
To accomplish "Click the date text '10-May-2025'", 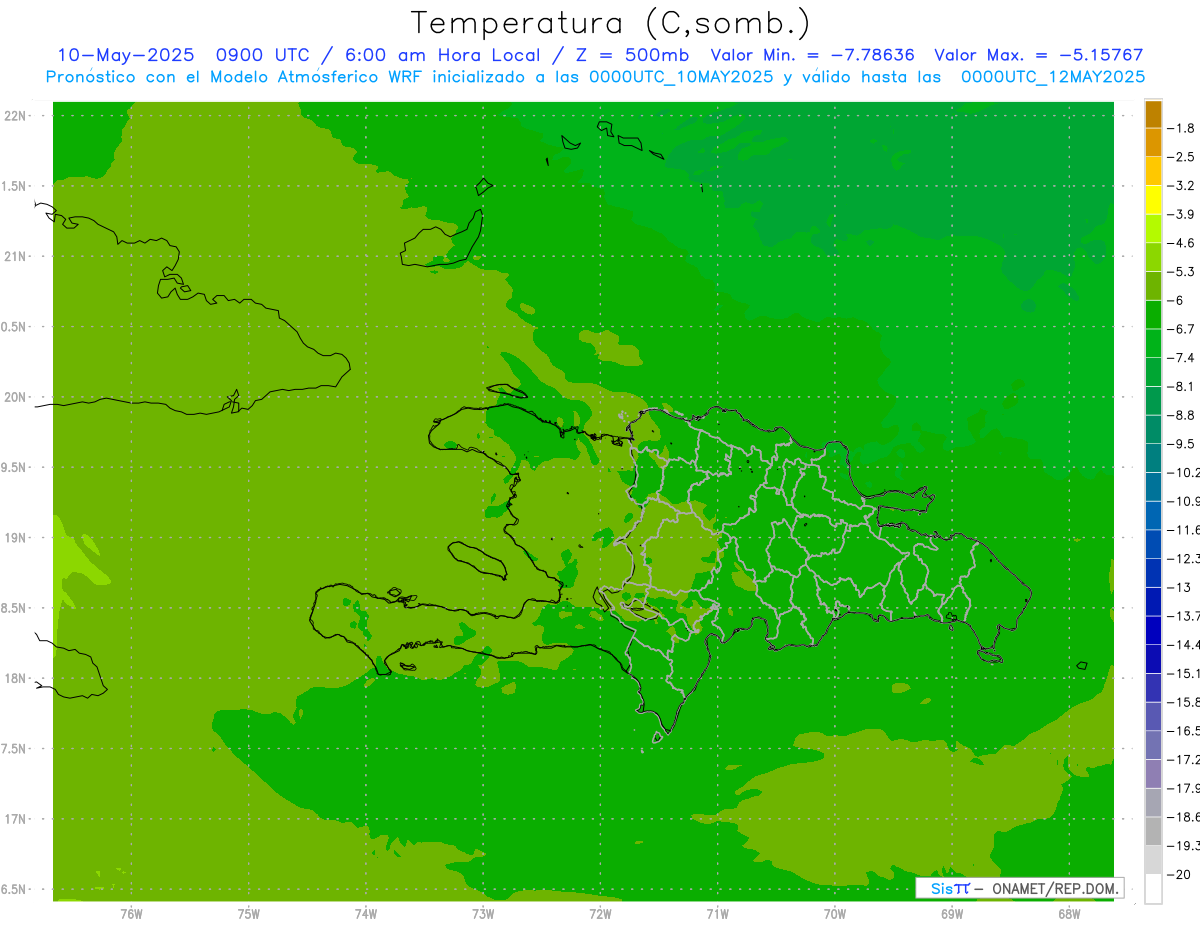I will pos(125,55).
